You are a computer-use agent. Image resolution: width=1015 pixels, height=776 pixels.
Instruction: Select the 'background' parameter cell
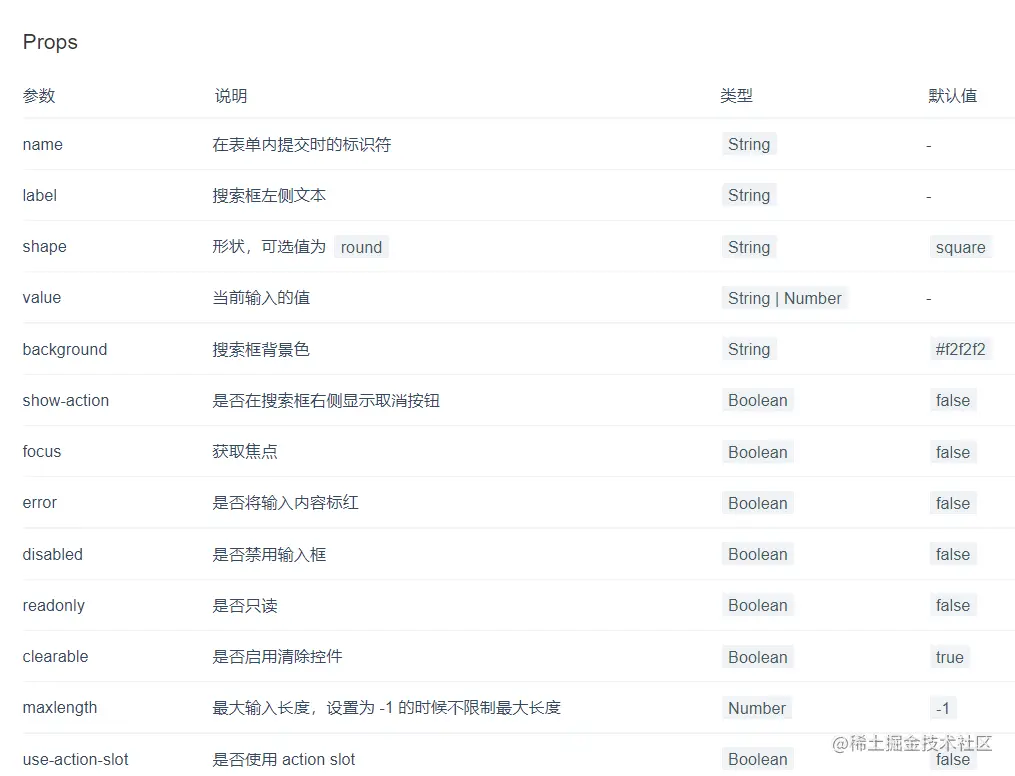click(65, 349)
